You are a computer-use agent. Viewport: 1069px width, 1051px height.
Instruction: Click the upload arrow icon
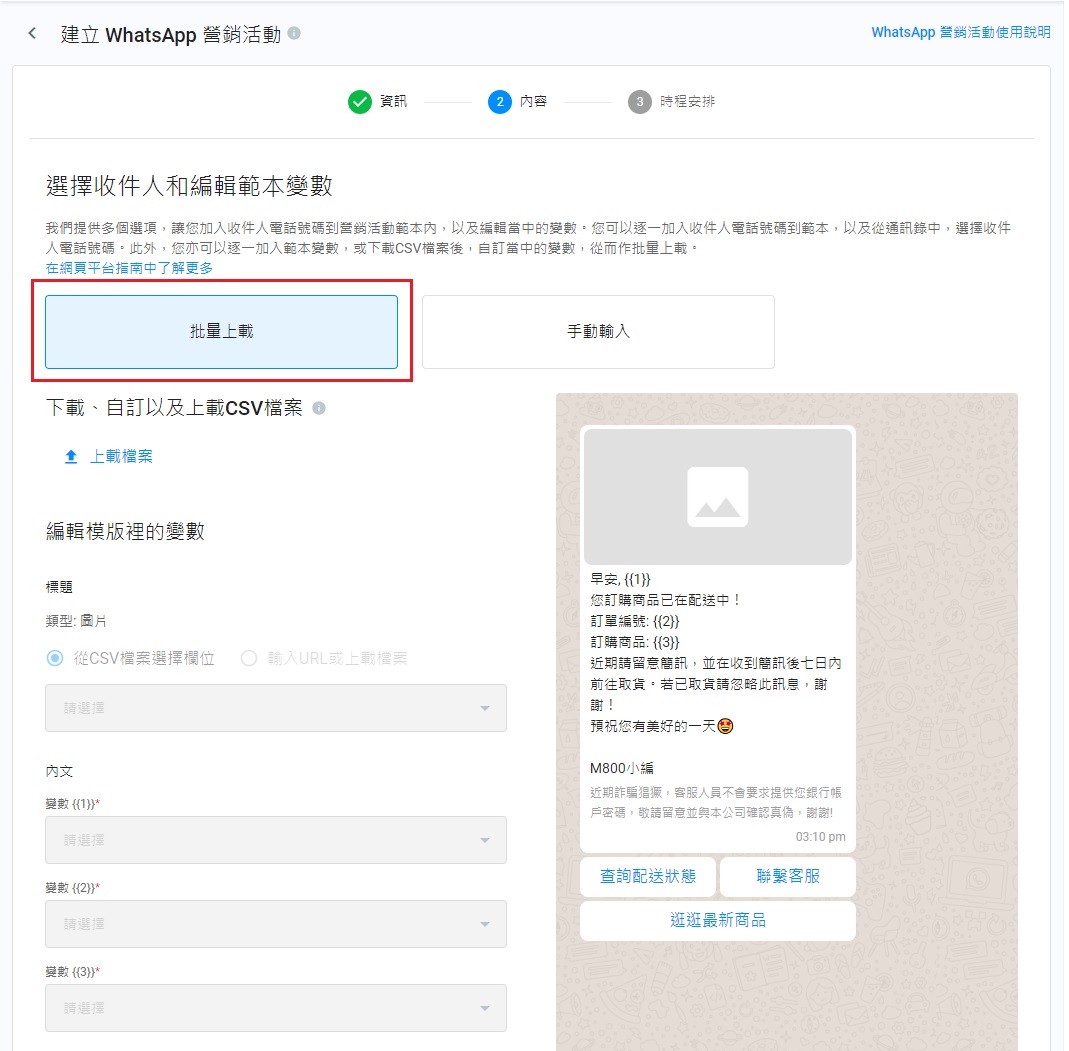(71, 457)
